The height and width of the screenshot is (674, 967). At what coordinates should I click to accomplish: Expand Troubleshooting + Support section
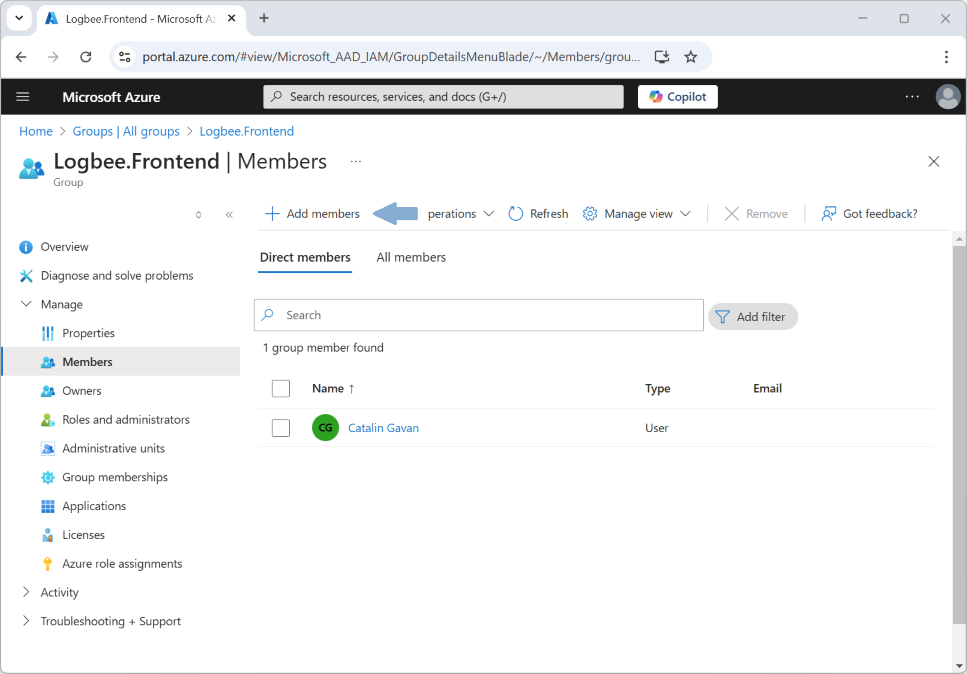[26, 621]
